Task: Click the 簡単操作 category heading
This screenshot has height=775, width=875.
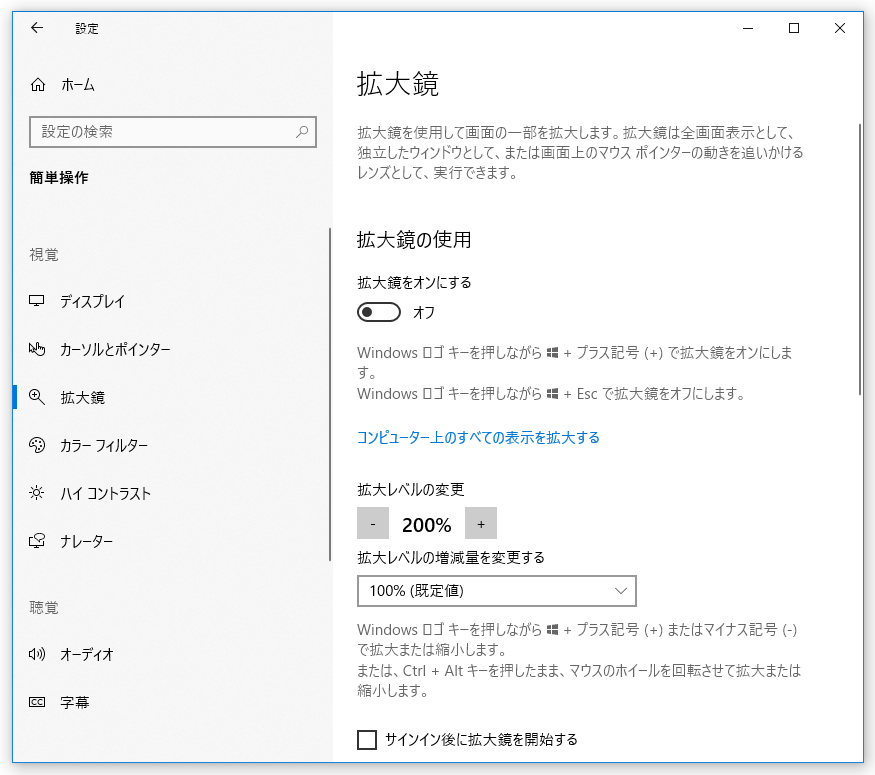Action: click(59, 177)
